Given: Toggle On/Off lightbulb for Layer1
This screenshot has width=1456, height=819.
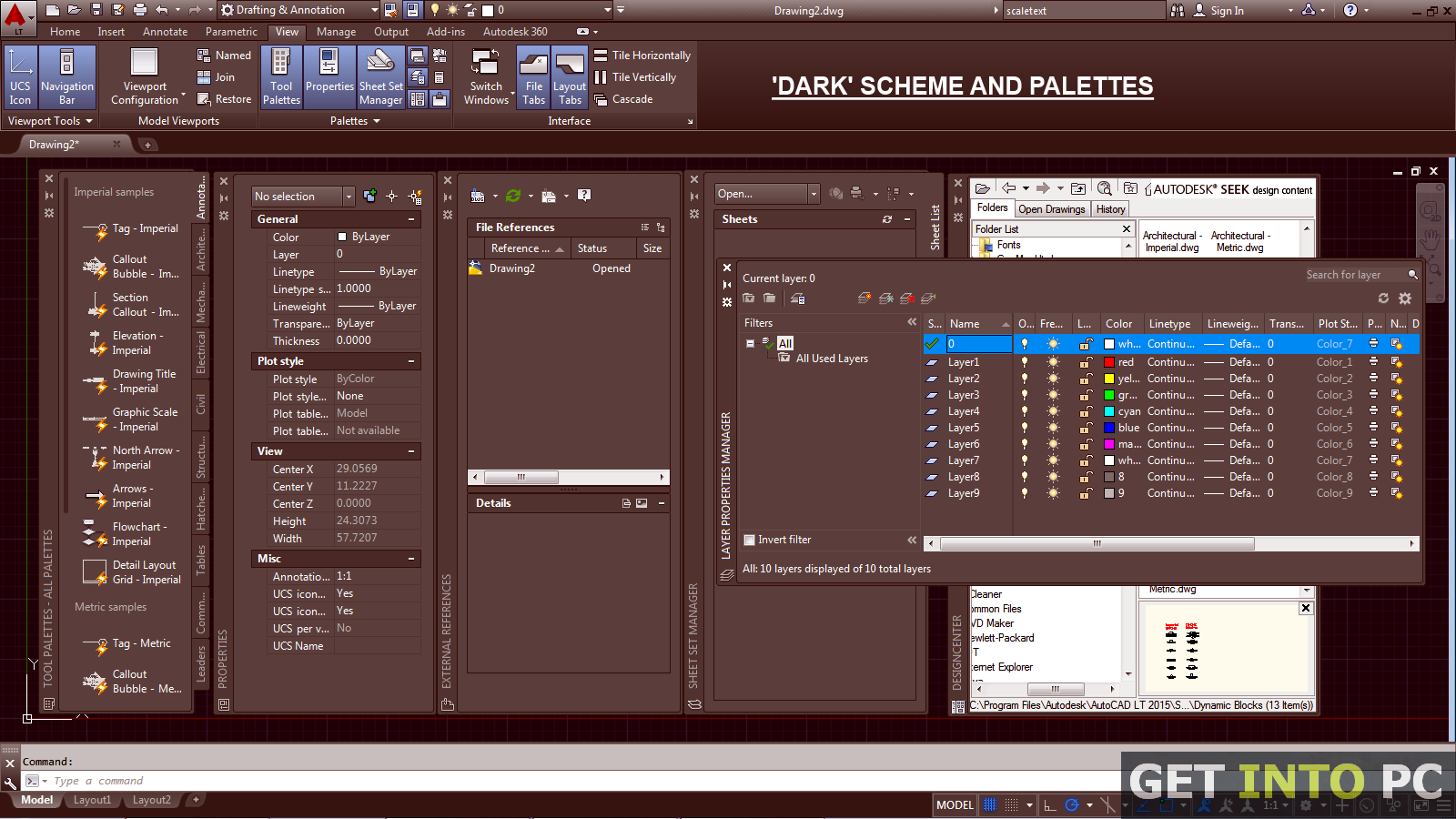Looking at the screenshot, I should 1025,362.
